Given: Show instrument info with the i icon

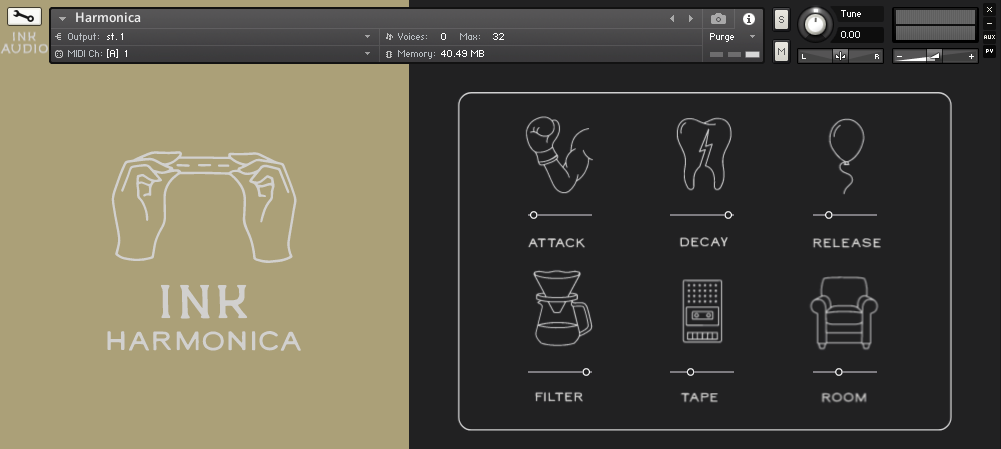Looking at the screenshot, I should point(748,19).
